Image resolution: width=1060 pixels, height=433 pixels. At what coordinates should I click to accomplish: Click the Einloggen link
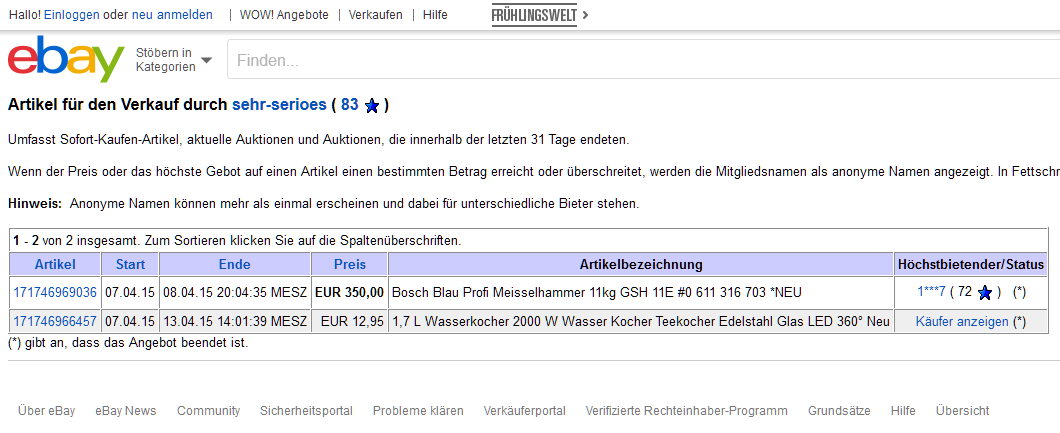pos(72,15)
